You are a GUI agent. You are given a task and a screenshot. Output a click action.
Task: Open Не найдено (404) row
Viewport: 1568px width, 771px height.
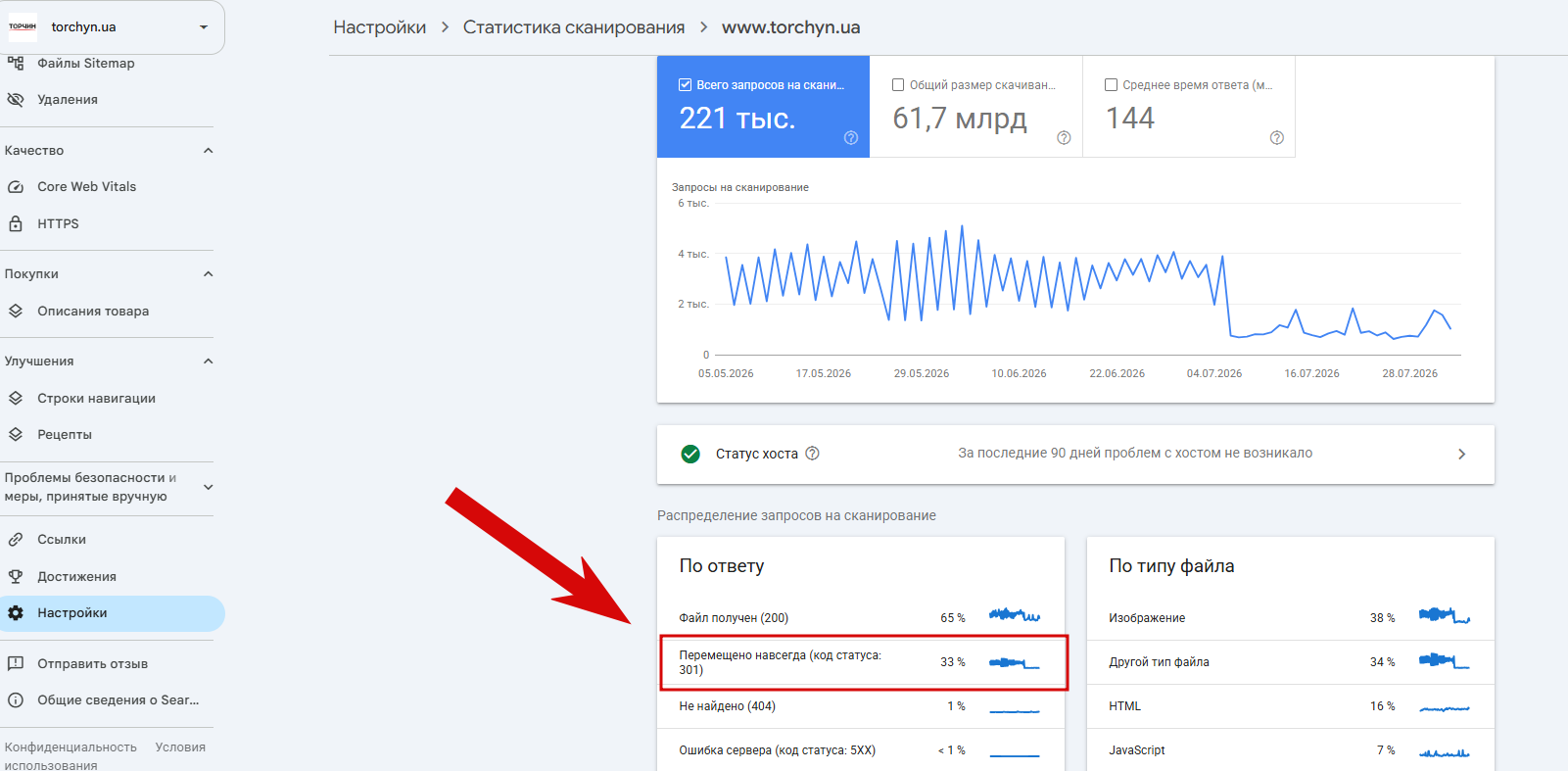click(861, 706)
